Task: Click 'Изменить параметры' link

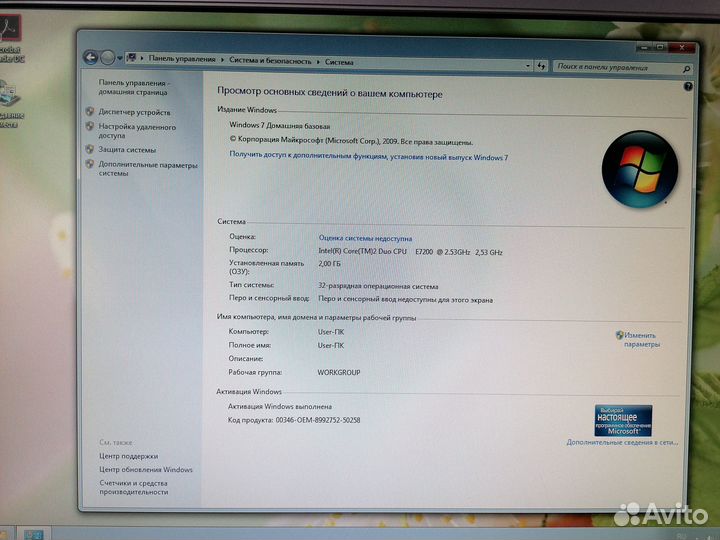Action: point(641,340)
